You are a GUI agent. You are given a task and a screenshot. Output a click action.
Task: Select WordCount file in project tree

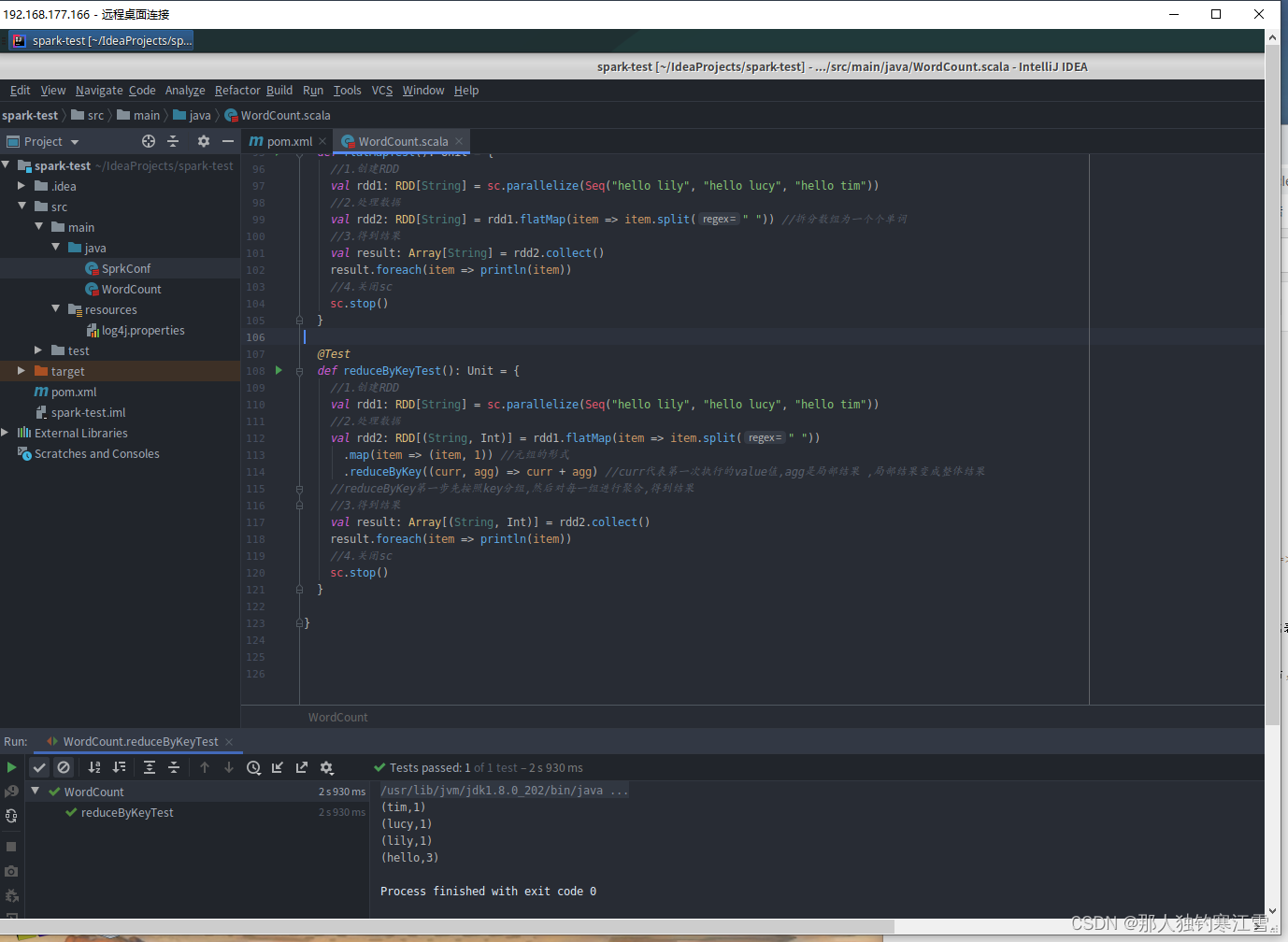[x=120, y=289]
